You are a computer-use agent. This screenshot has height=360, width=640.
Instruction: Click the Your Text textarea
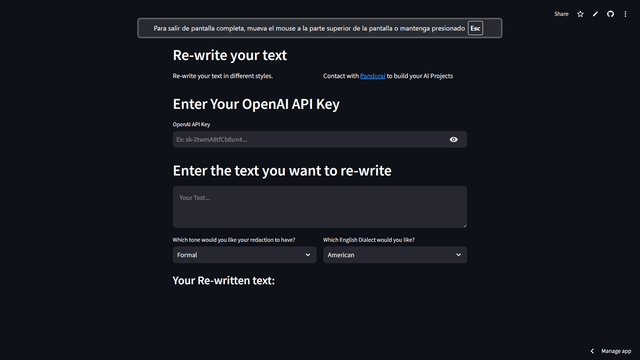[x=320, y=207]
